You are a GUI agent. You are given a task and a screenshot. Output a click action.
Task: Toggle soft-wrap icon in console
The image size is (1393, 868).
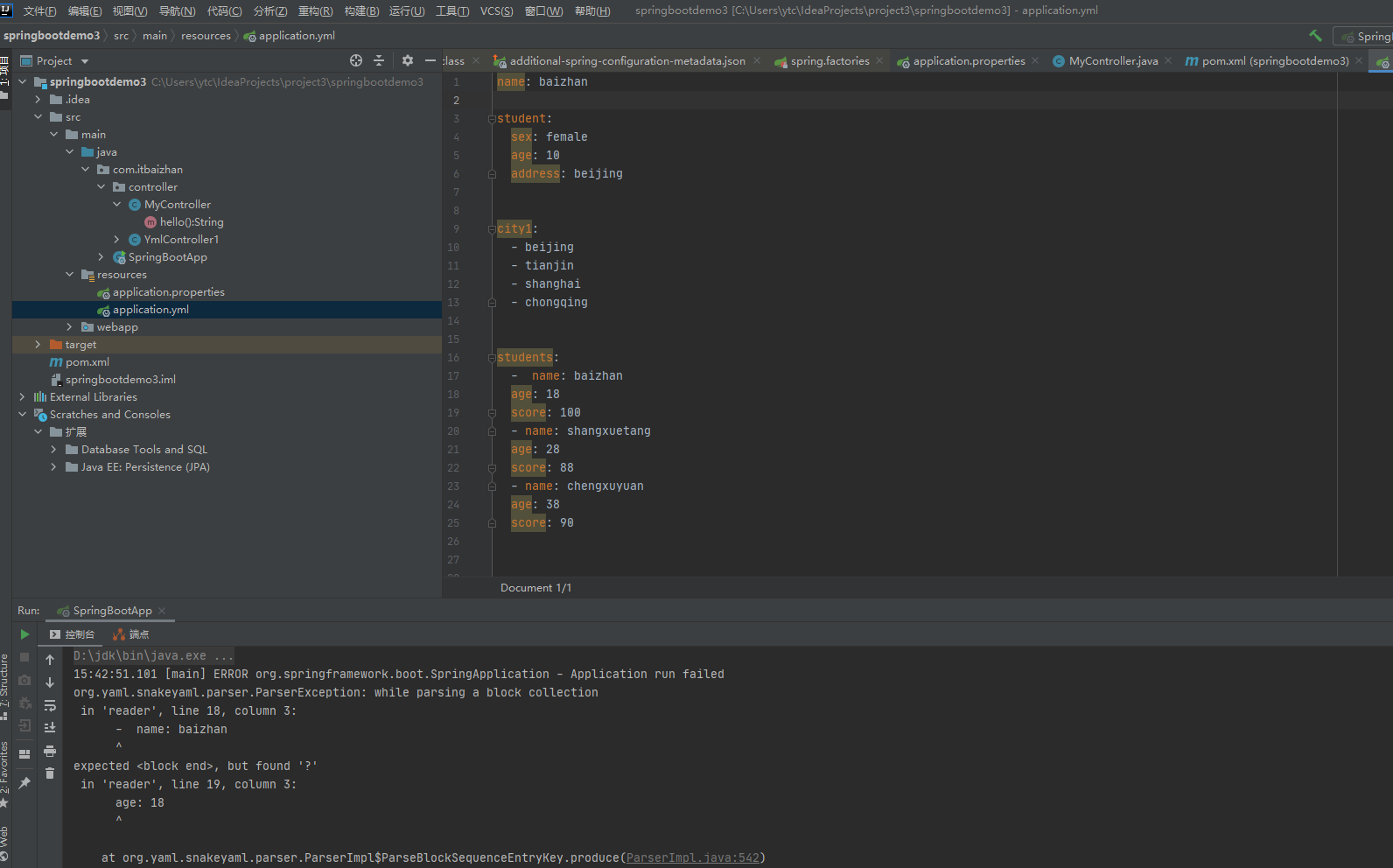50,705
